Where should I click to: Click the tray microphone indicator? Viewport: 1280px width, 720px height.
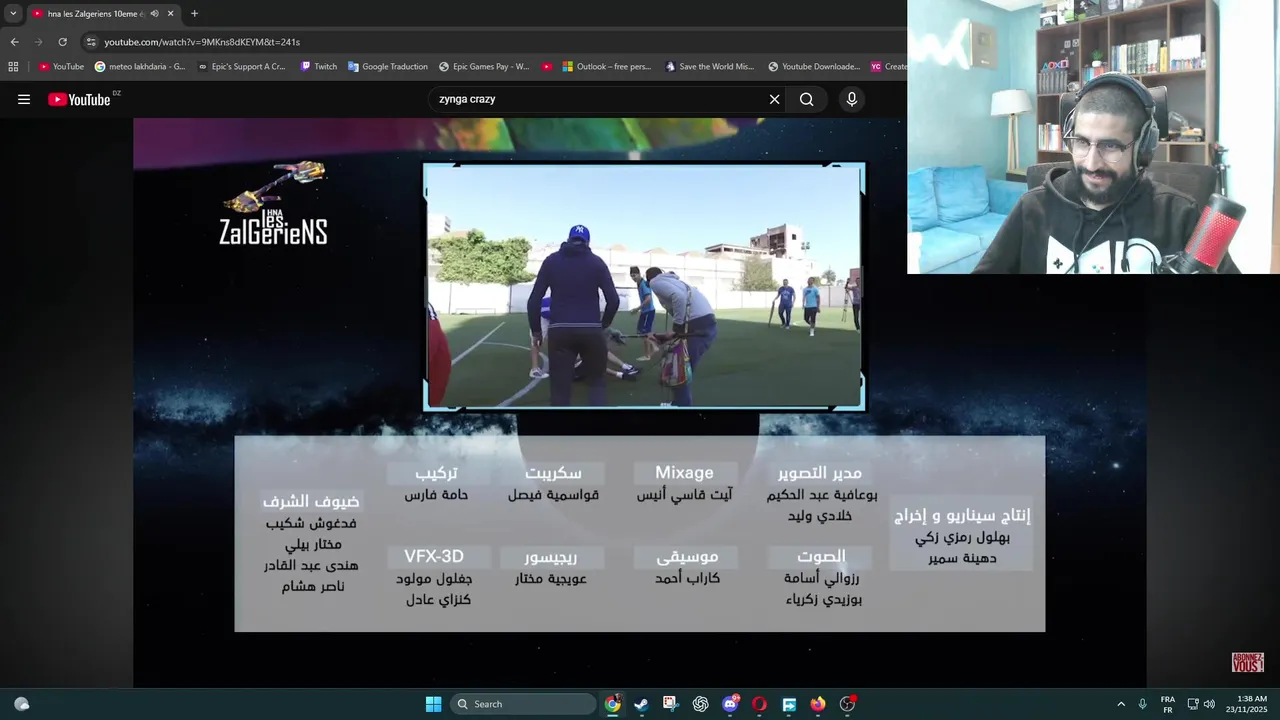tap(1142, 704)
